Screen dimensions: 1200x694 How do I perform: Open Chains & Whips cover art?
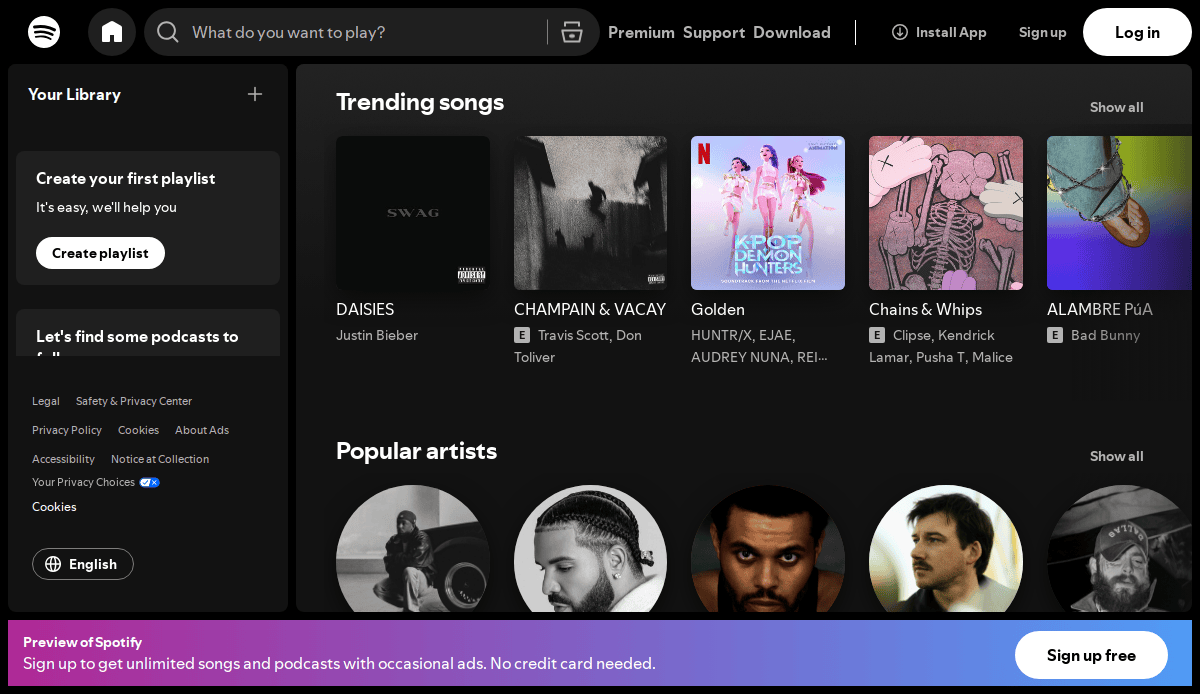tap(946, 213)
